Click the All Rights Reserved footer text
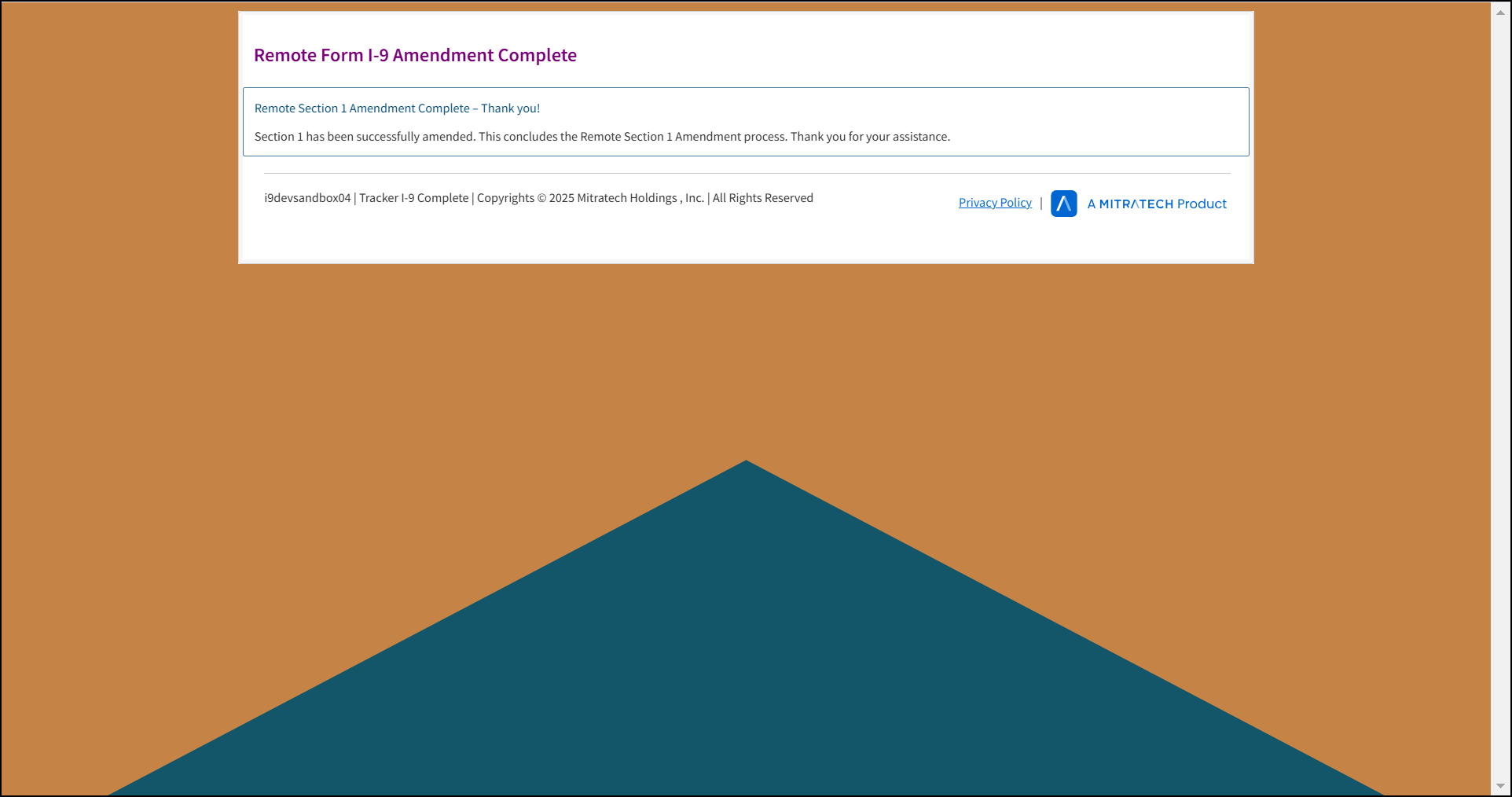The image size is (1512, 797). pyautogui.click(x=762, y=198)
